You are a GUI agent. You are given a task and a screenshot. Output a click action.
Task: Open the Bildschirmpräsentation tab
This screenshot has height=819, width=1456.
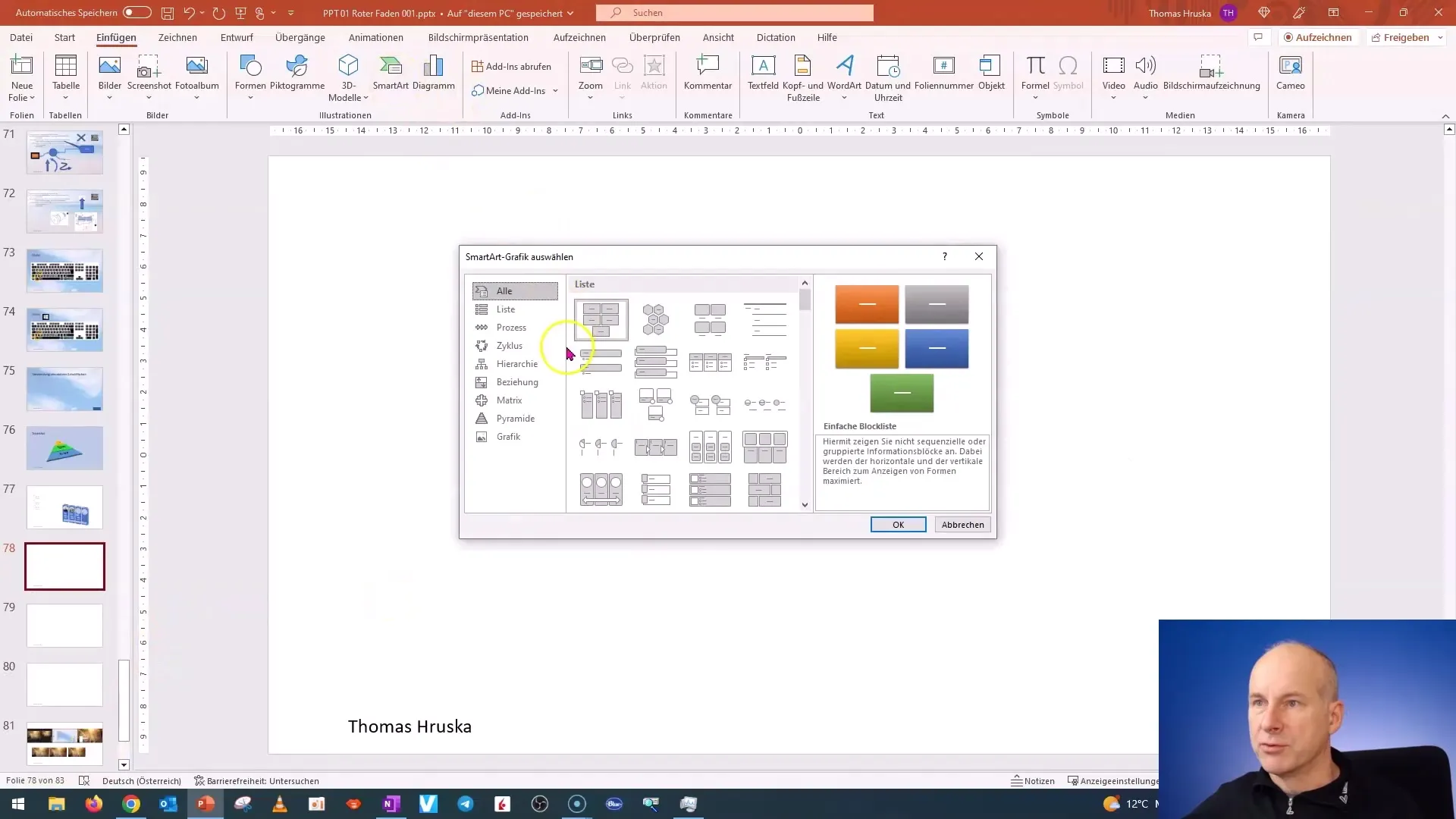(479, 37)
